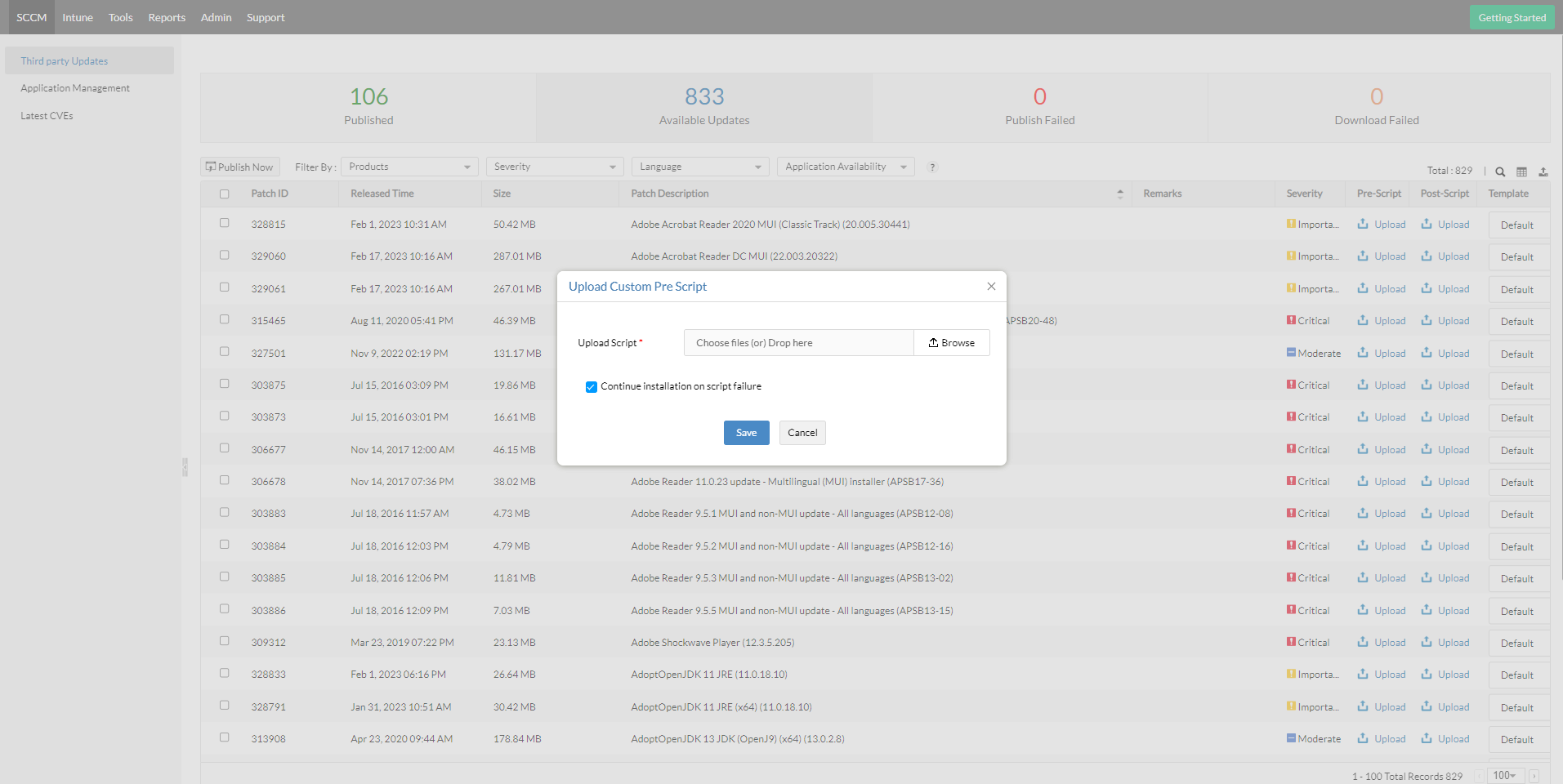
Task: Click Pre-Script upload icon for patch 303883
Action: pos(1363,513)
